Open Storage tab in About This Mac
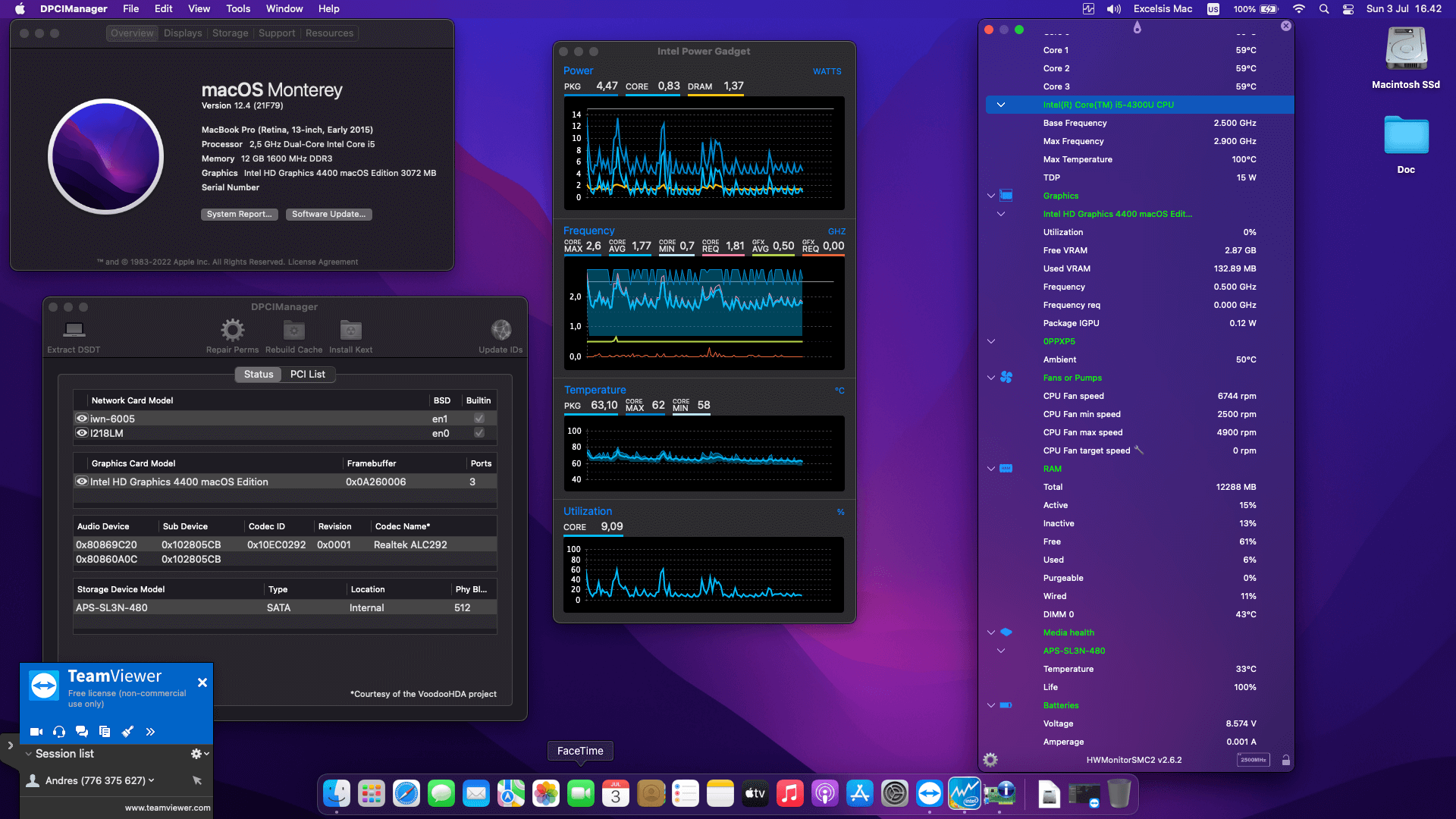 tap(230, 33)
